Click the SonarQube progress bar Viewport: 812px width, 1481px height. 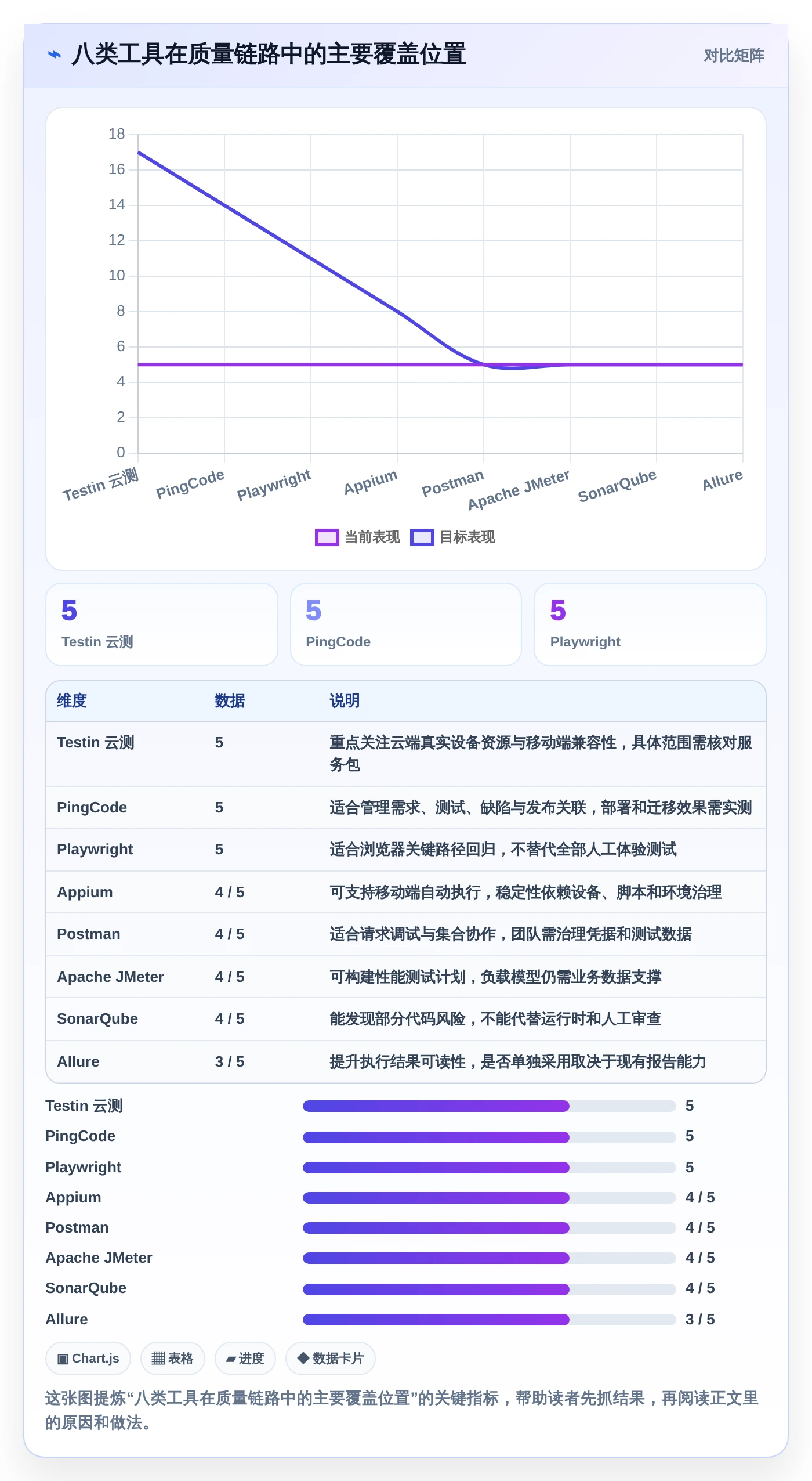click(x=490, y=1289)
